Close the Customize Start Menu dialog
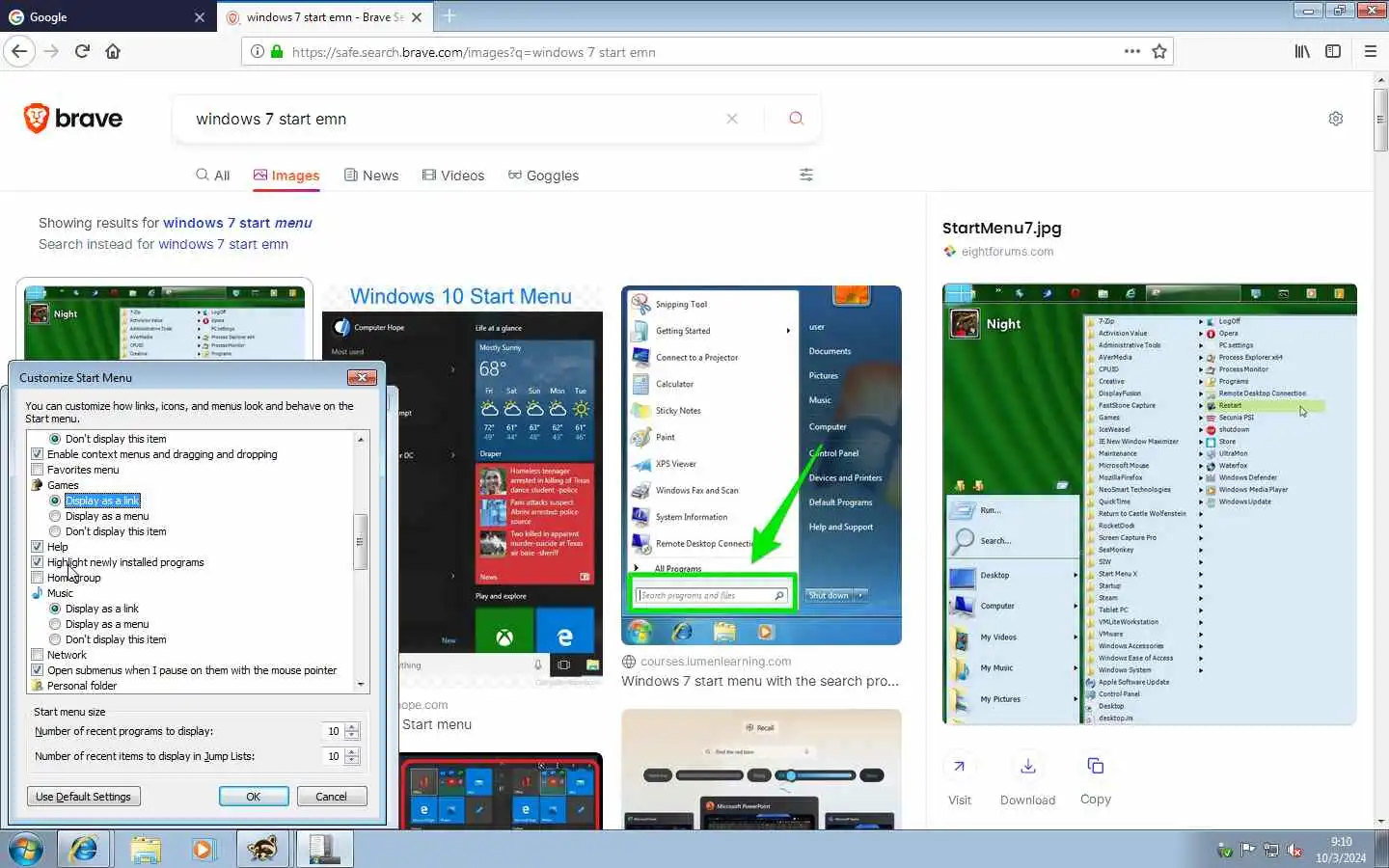This screenshot has width=1389, height=868. coord(362,377)
